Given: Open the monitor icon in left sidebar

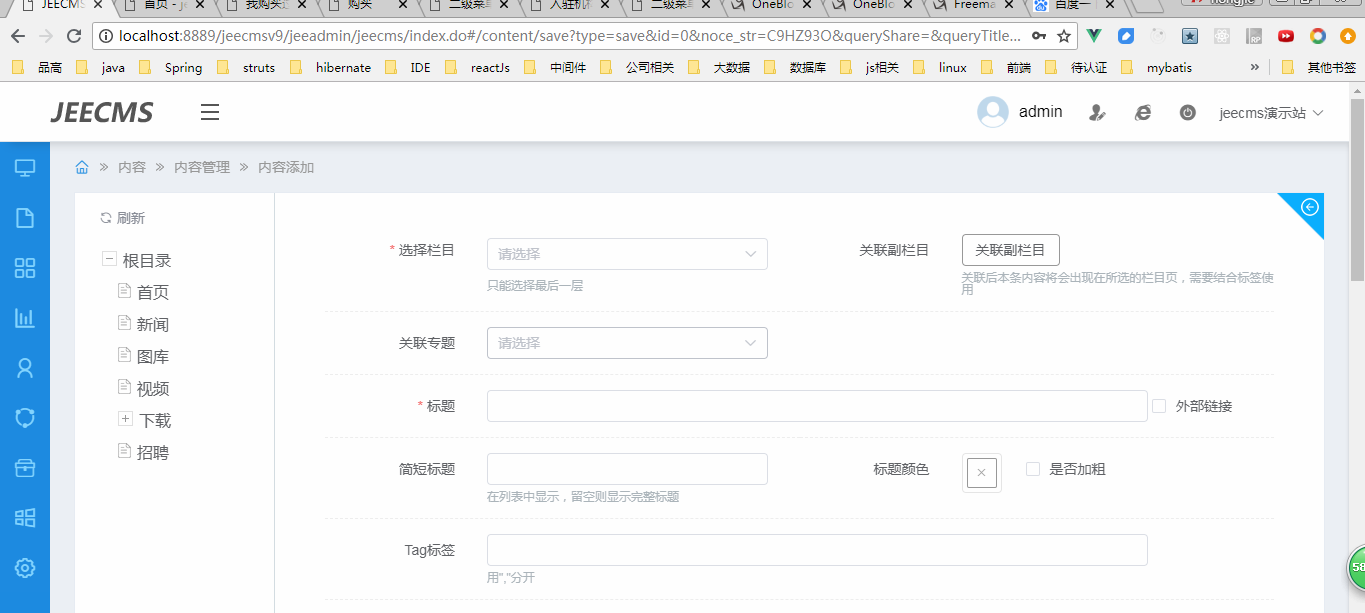Looking at the screenshot, I should point(25,168).
